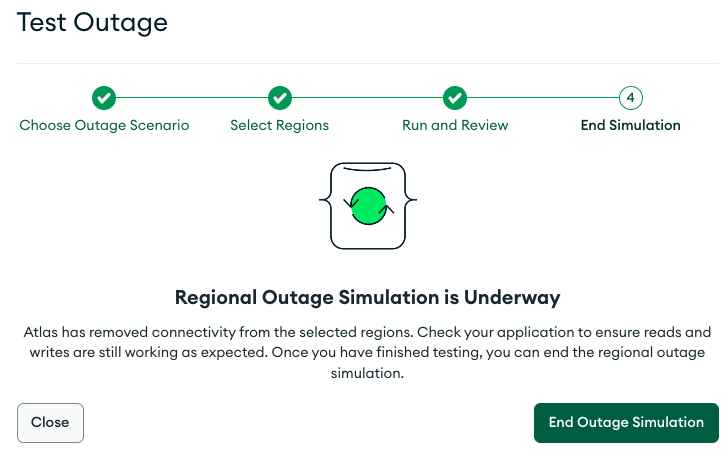Click the Select Regions step checkmark
728x458 pixels.
click(x=280, y=98)
